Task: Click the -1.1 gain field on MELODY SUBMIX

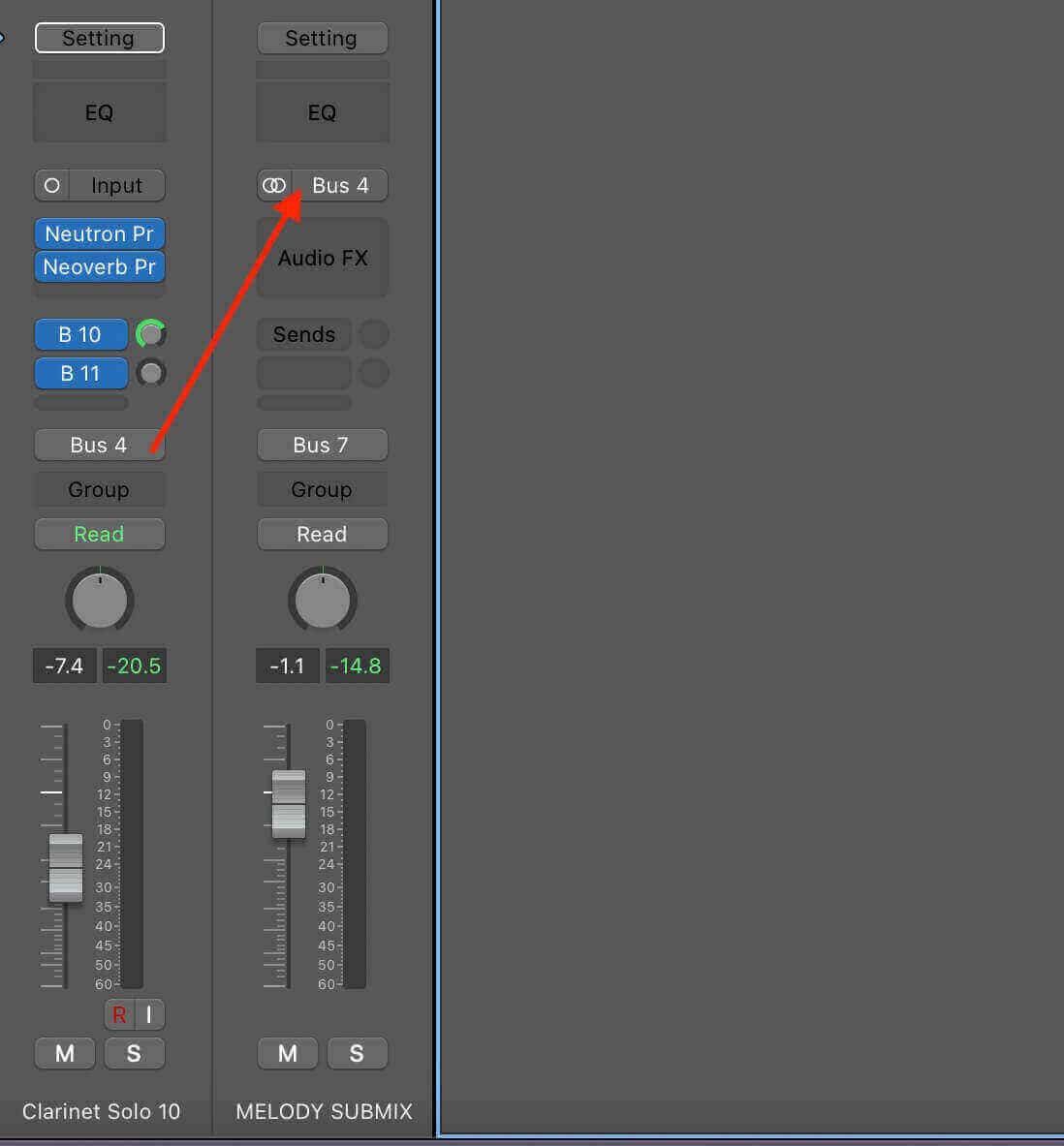Action: pos(288,666)
